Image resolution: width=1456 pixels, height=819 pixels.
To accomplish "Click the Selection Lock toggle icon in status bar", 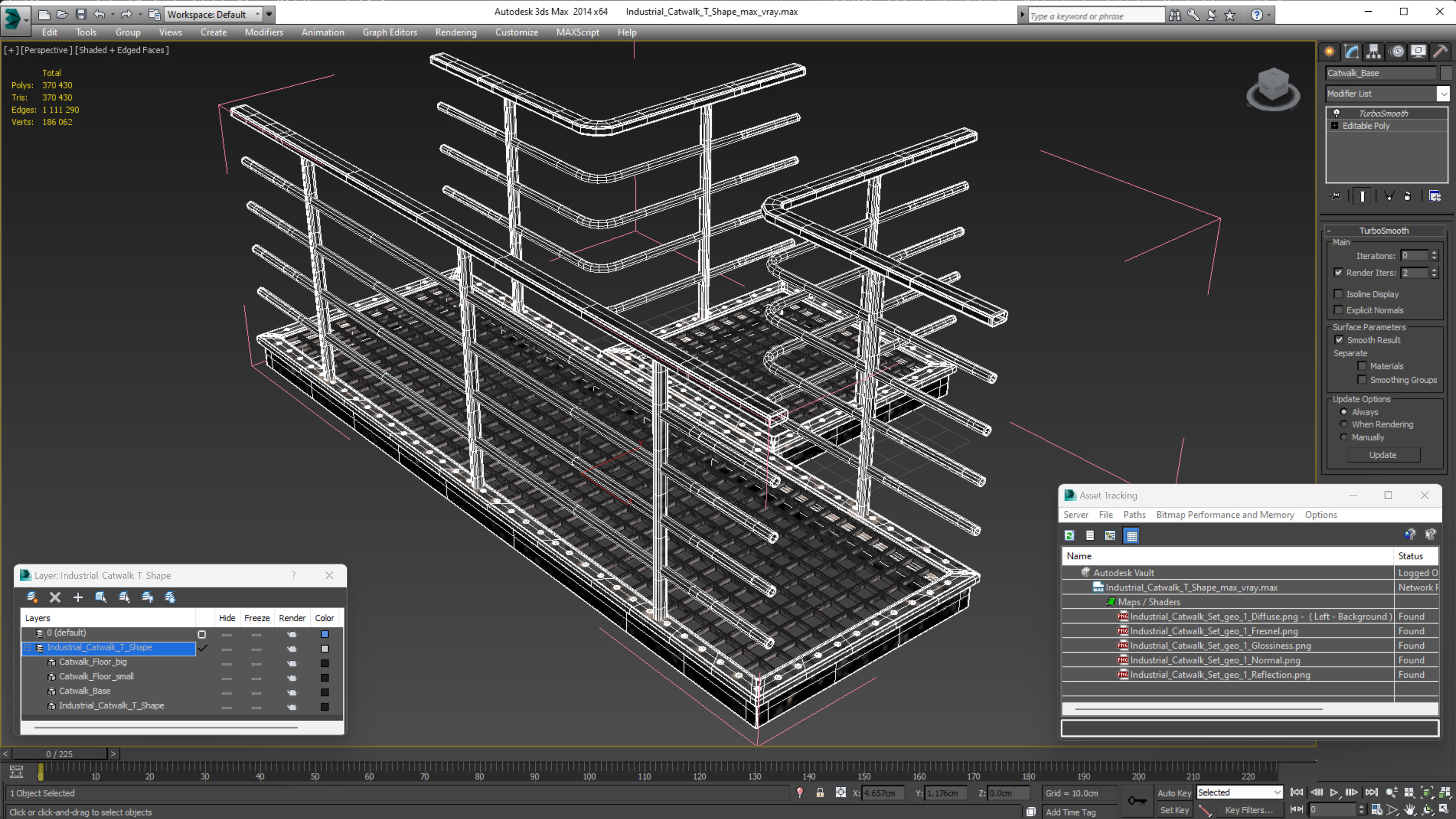I will (x=820, y=792).
